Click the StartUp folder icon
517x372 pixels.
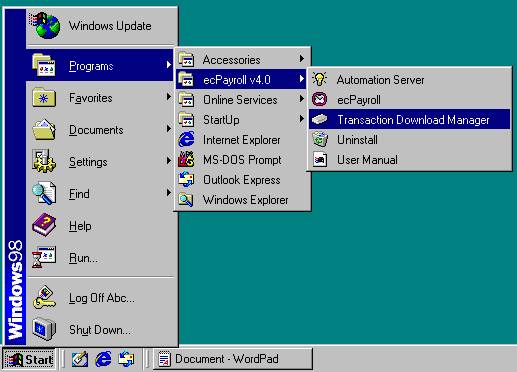point(186,119)
